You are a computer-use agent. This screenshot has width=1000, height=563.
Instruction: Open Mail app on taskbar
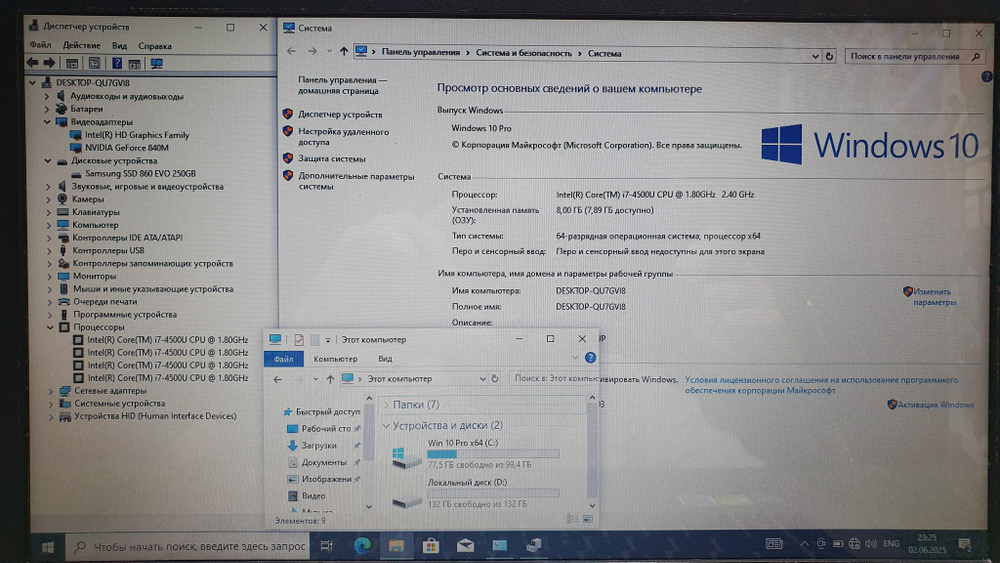(465, 546)
